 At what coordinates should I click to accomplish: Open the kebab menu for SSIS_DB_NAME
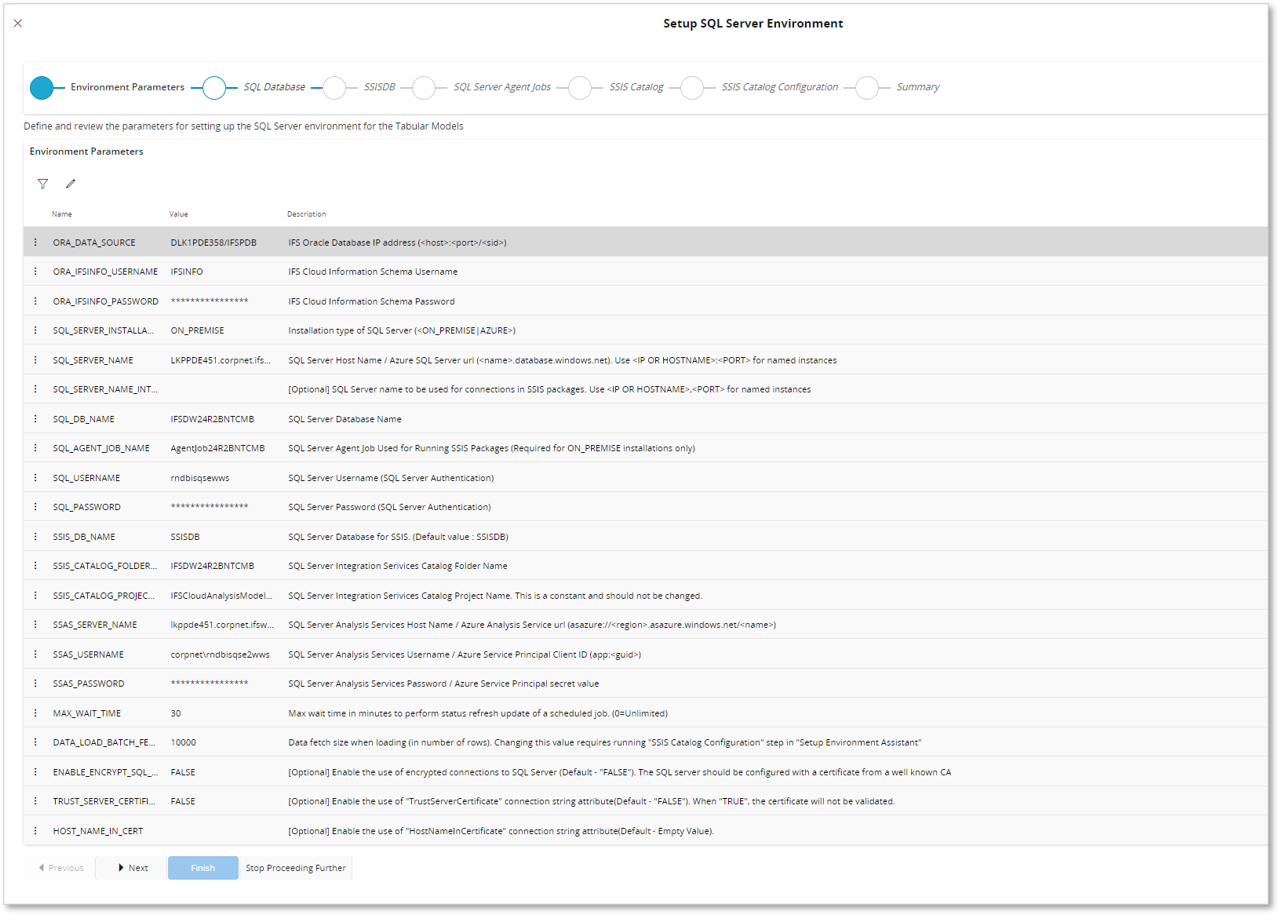(36, 536)
